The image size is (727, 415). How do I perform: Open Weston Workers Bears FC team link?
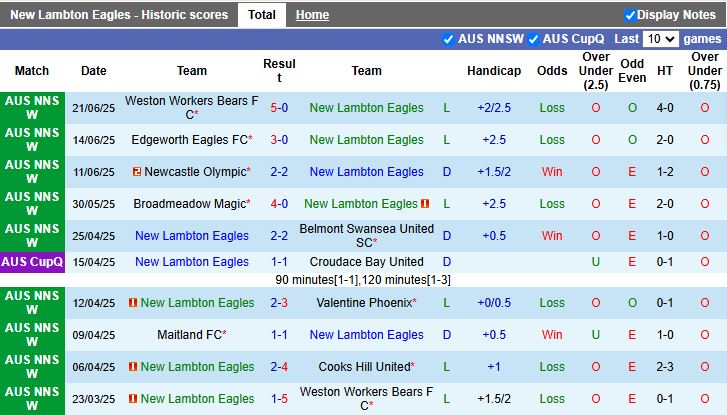click(x=191, y=108)
